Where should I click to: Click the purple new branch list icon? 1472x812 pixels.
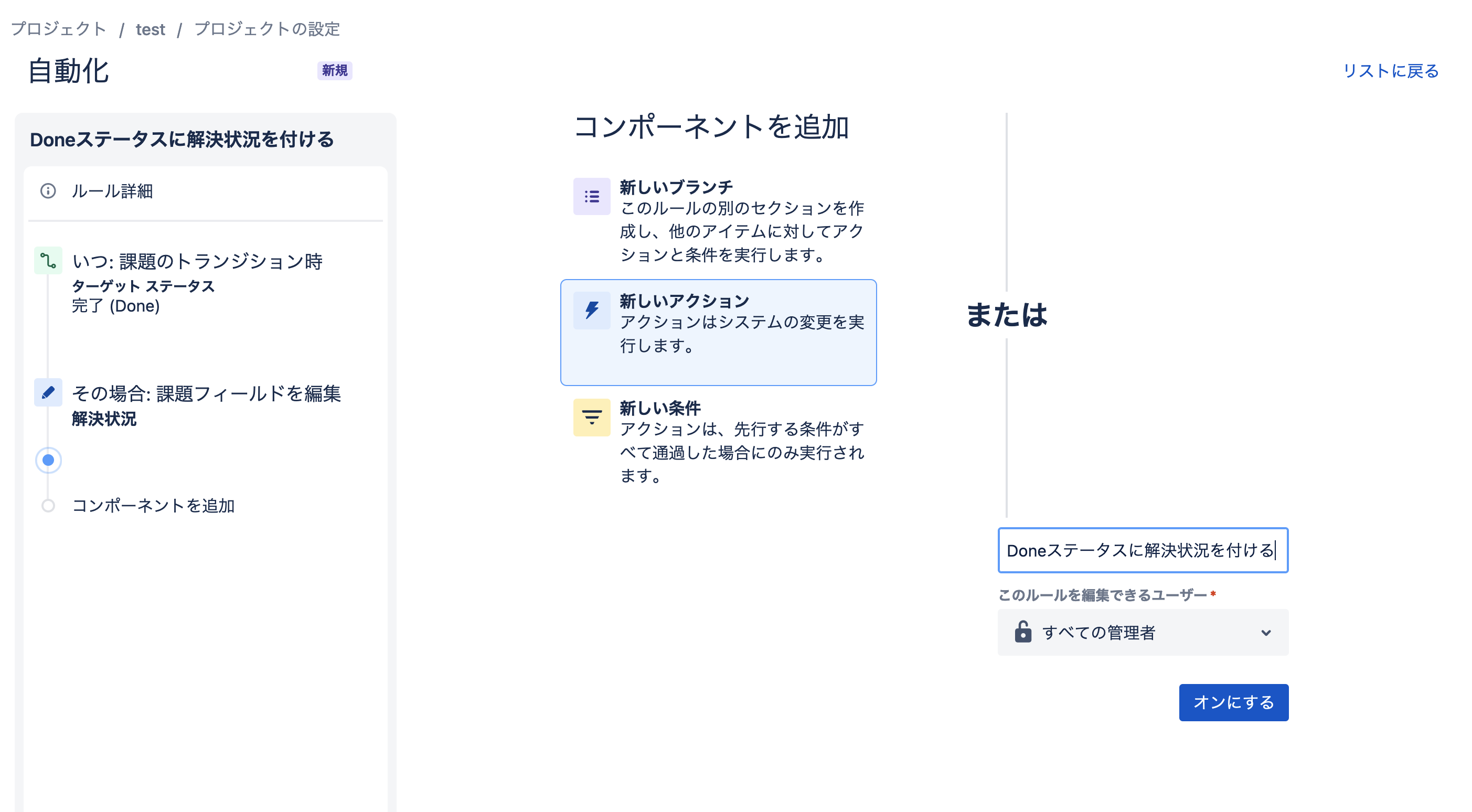coord(591,197)
